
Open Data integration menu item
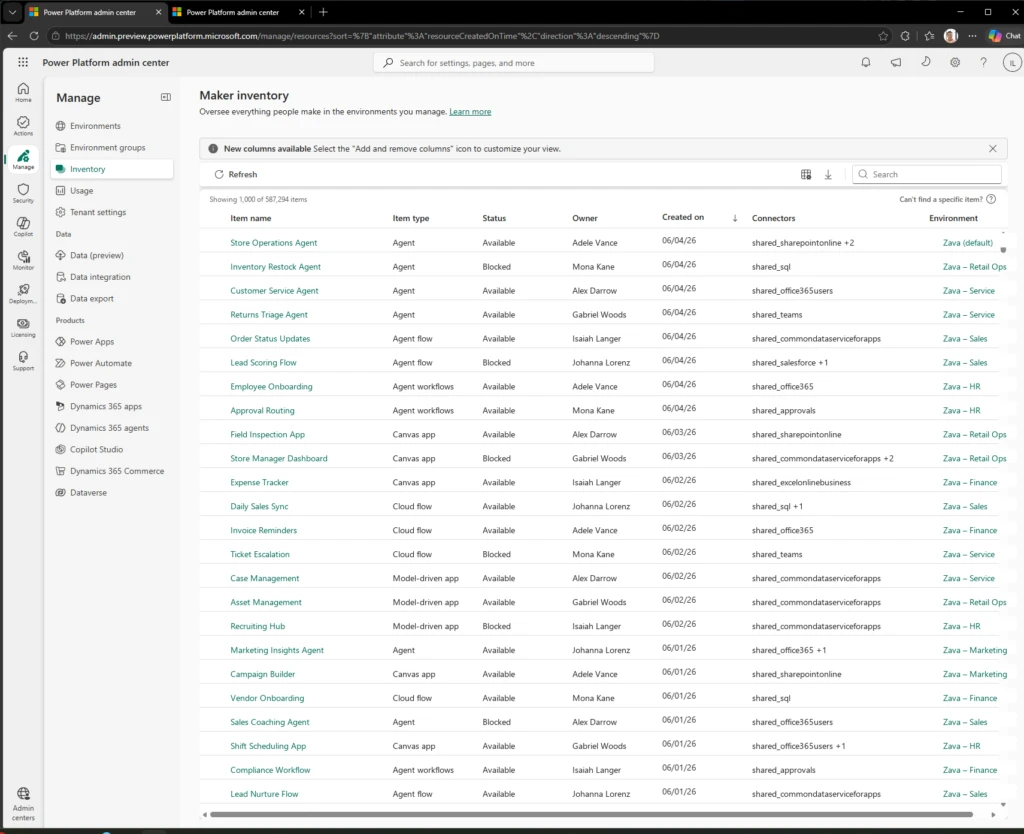100,277
